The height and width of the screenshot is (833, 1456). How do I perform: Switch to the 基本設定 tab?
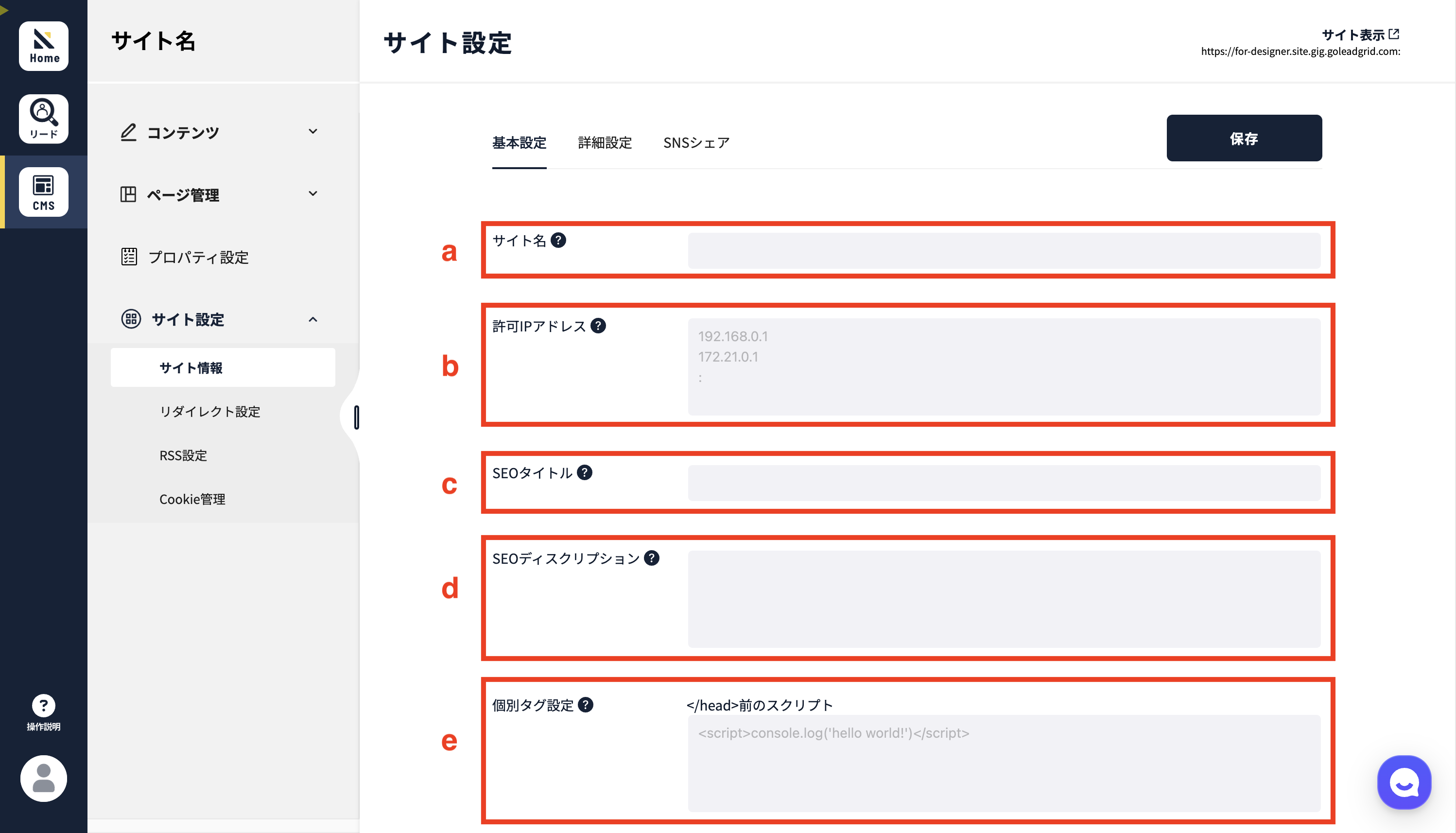pos(520,142)
